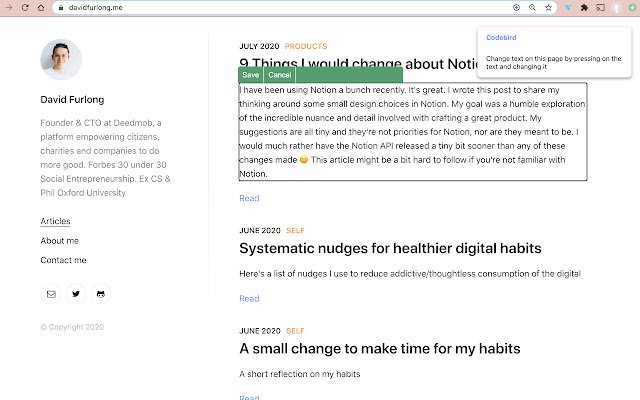Screen dimensions: 640x400
Task: Open A small change to make time article
Action: tap(380, 349)
